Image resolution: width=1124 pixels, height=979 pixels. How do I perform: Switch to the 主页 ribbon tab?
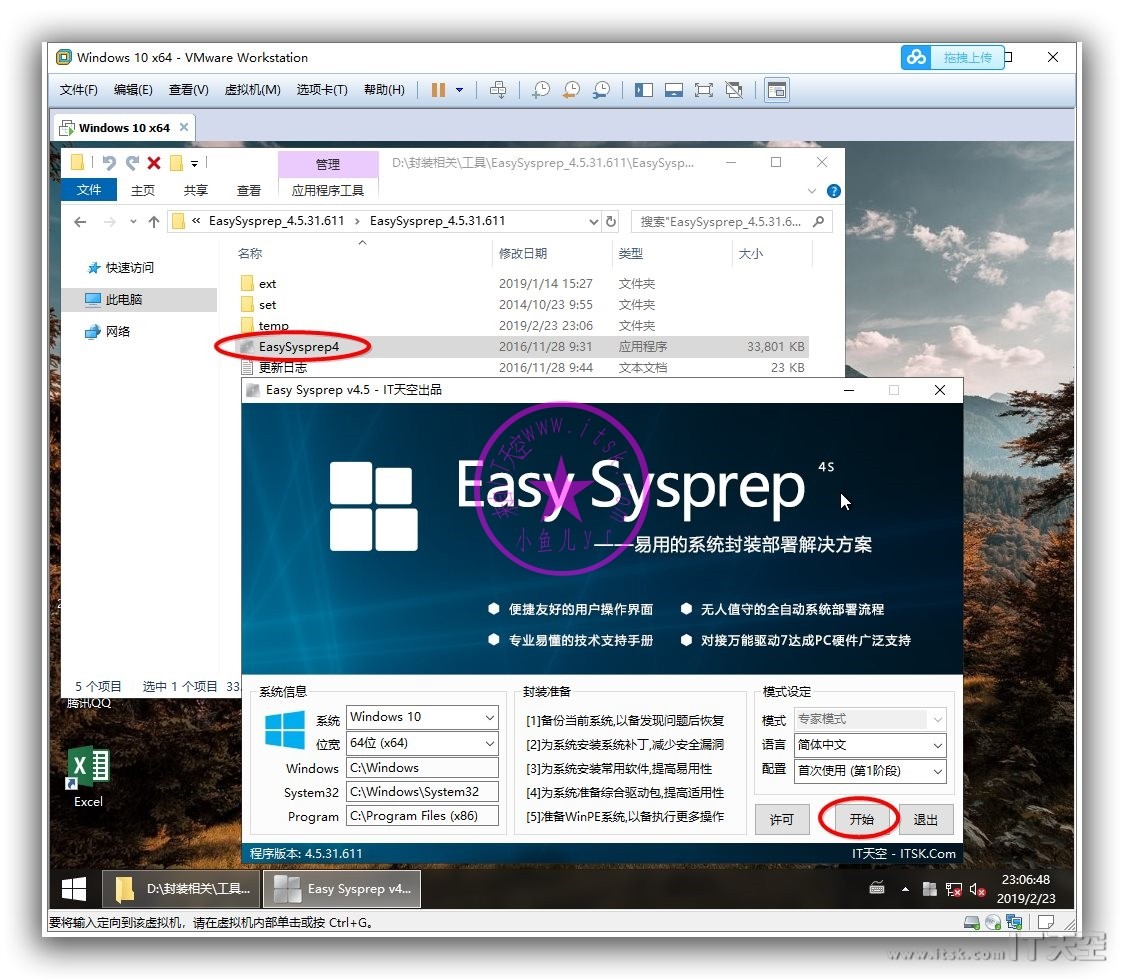click(x=143, y=190)
